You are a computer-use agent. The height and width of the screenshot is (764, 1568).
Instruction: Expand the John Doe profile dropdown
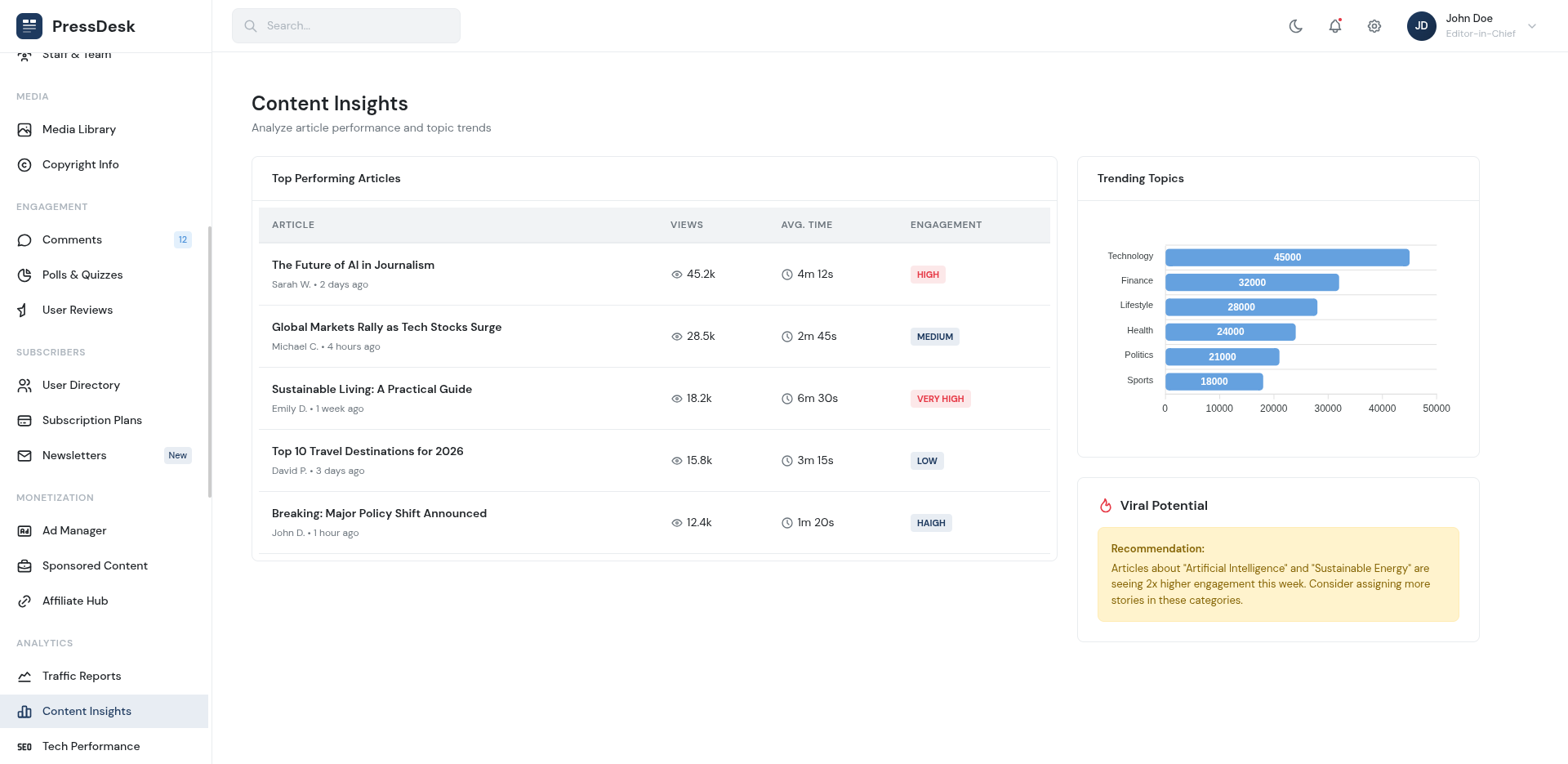1532,26
